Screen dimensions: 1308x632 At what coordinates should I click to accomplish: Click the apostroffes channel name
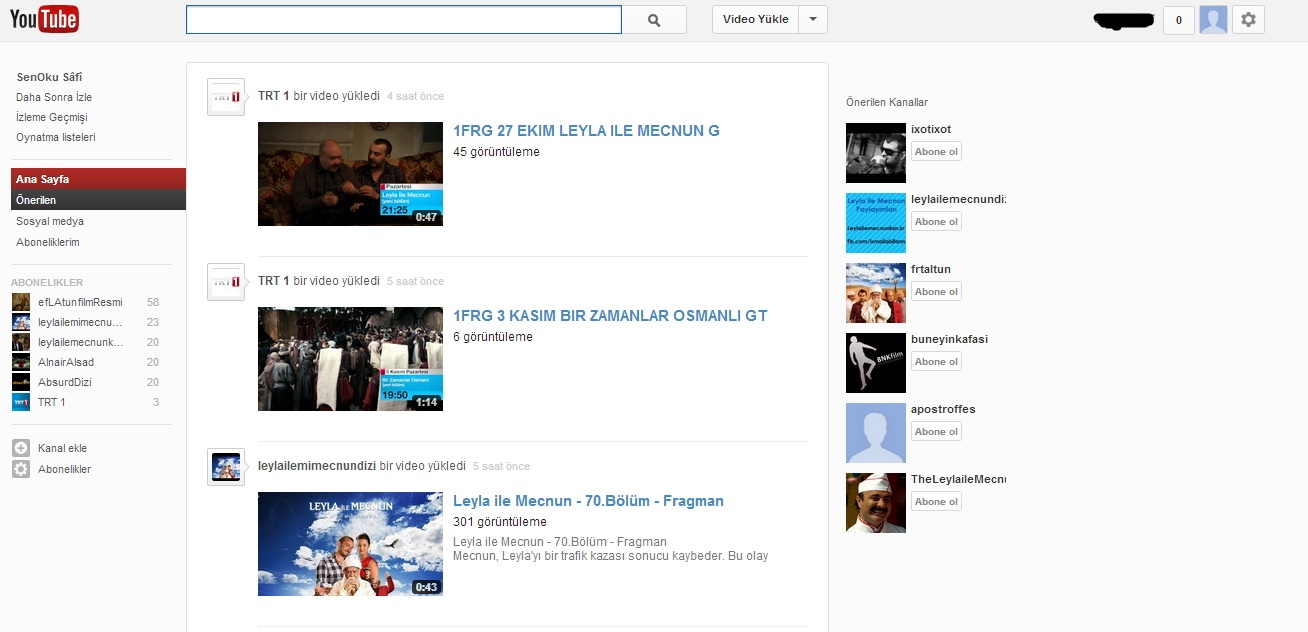pyautogui.click(x=943, y=409)
